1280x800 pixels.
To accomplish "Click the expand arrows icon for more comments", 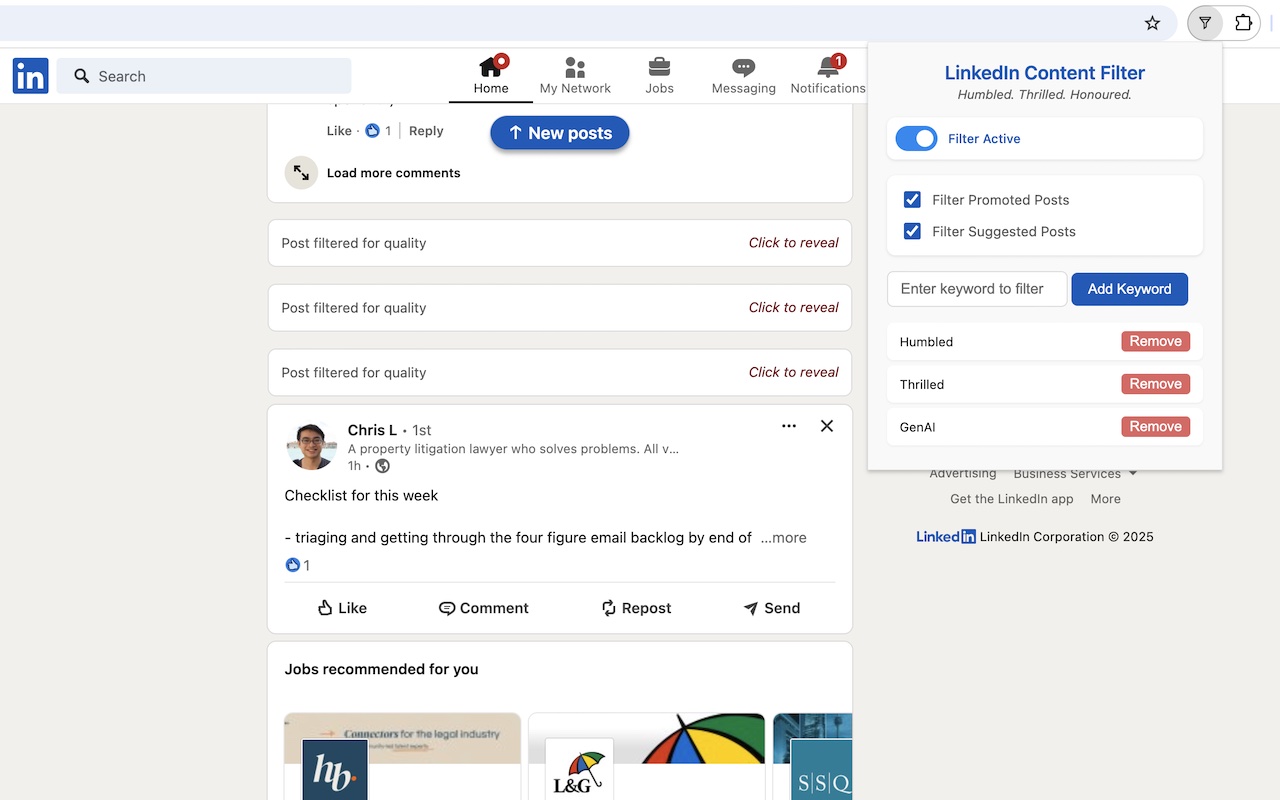I will click(301, 173).
